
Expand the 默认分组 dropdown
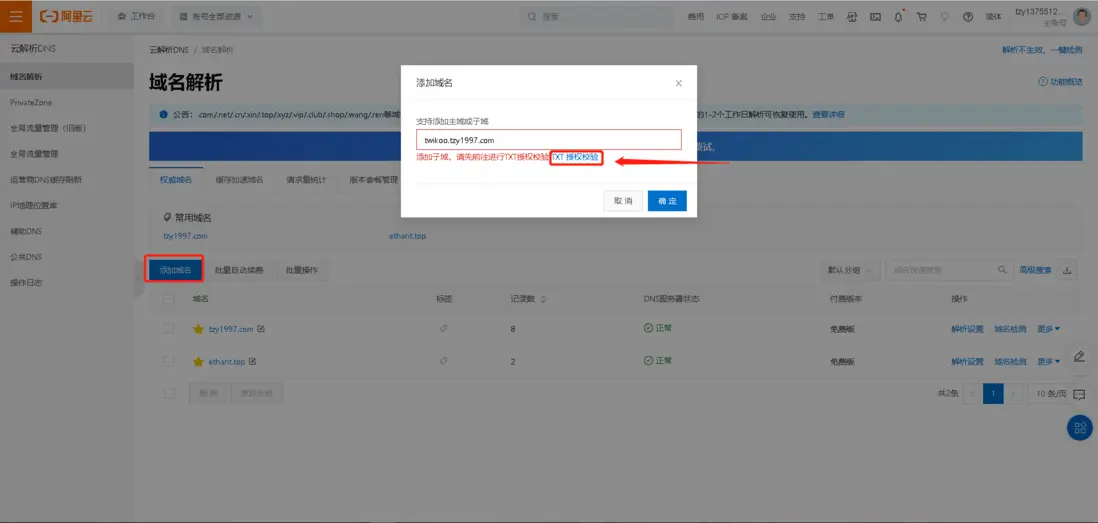coord(849,270)
